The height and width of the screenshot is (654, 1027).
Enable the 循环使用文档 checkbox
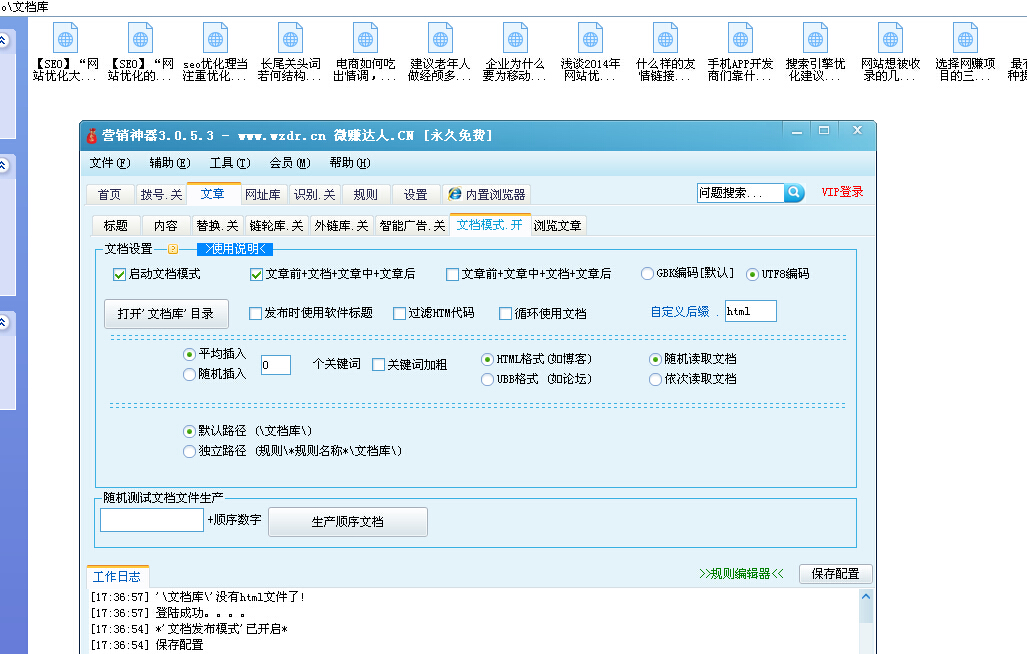(506, 312)
